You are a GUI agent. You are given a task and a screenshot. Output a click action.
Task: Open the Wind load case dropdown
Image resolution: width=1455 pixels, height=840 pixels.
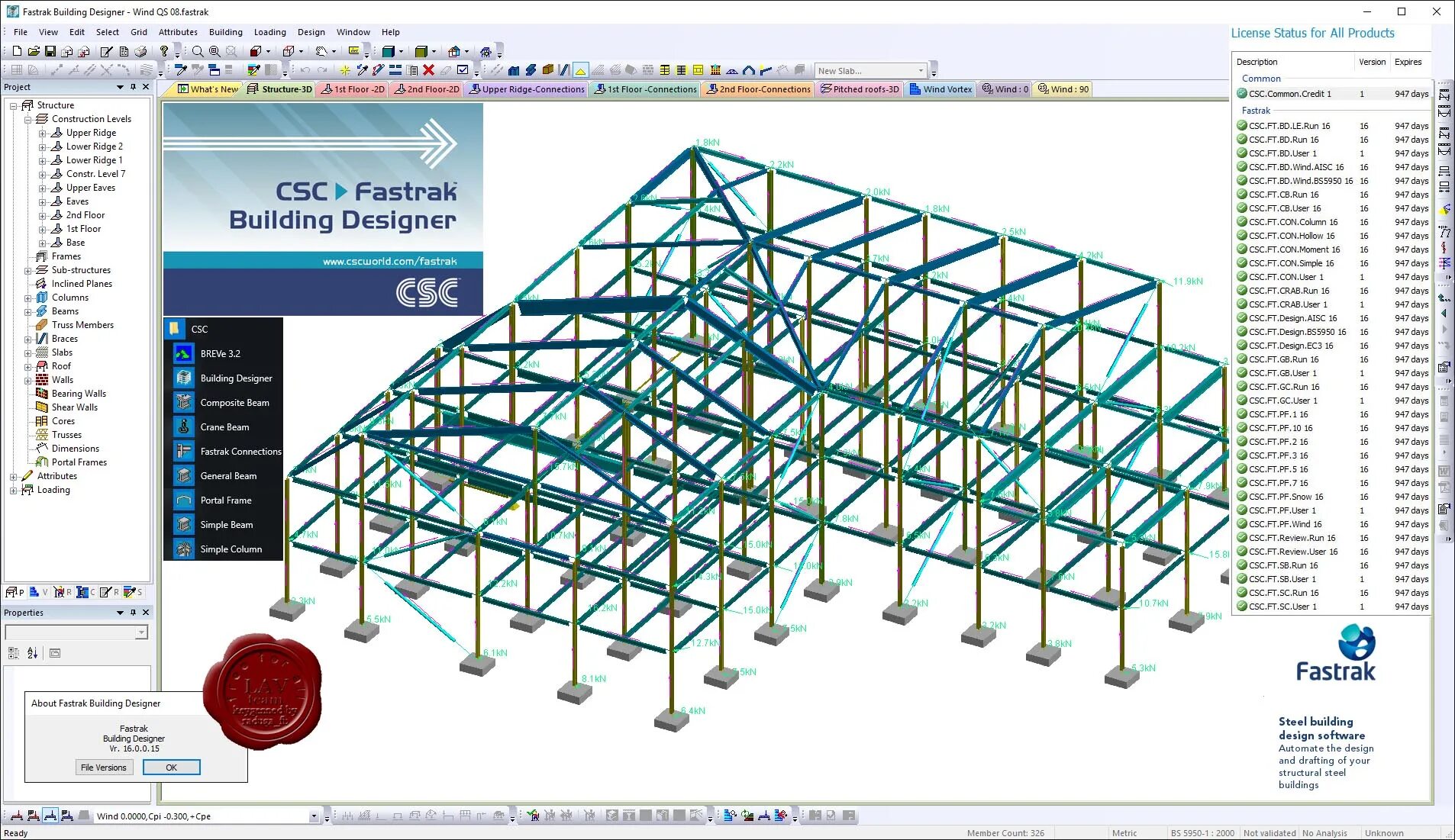[x=313, y=816]
